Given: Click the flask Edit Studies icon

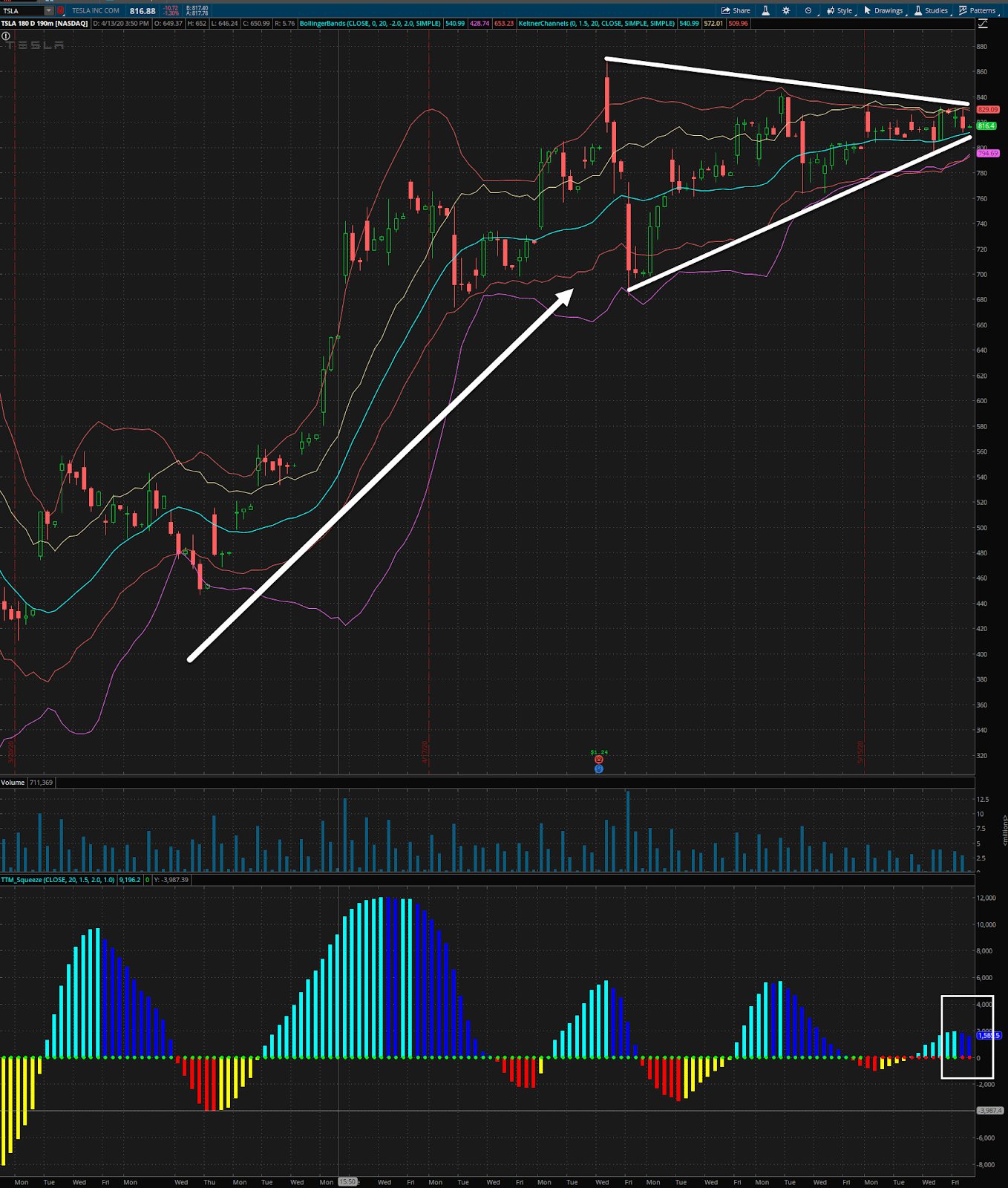Looking at the screenshot, I should [766, 10].
